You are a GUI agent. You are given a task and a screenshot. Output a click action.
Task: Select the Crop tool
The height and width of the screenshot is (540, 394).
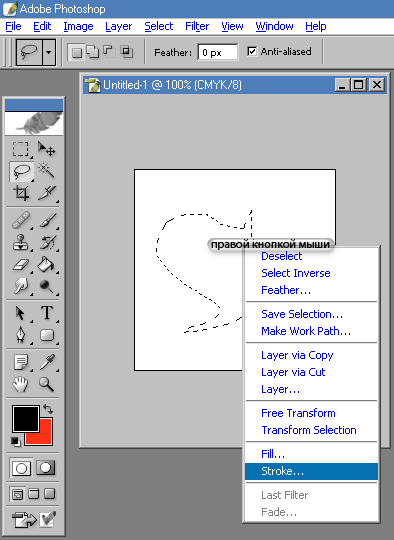click(21, 193)
